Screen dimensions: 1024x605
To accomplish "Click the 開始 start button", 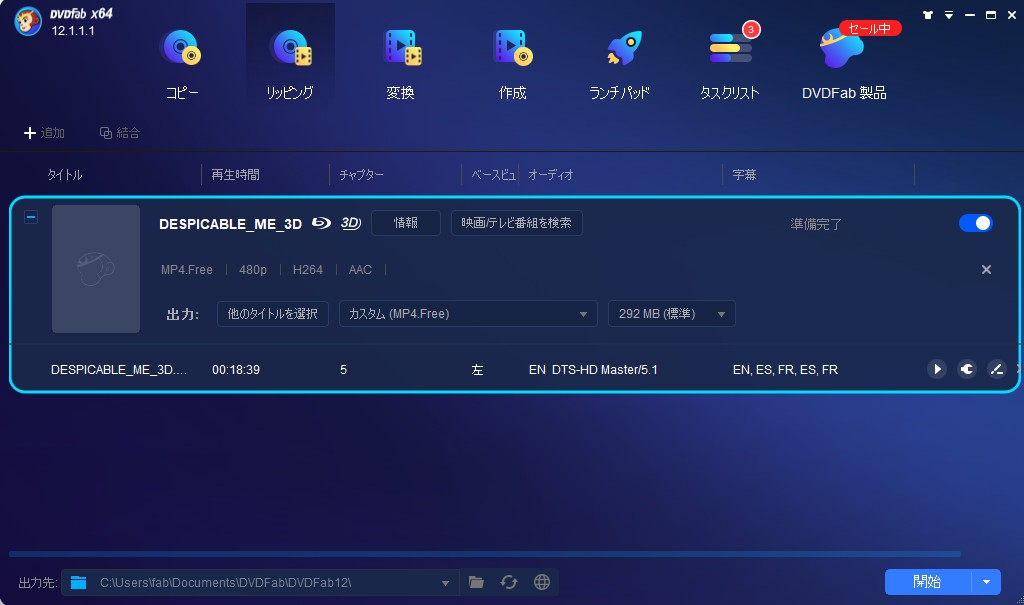I will click(x=927, y=581).
